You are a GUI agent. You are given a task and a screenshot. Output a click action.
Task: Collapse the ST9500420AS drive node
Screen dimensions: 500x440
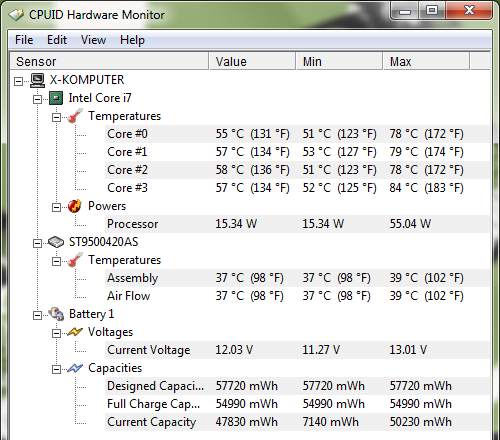point(37,243)
